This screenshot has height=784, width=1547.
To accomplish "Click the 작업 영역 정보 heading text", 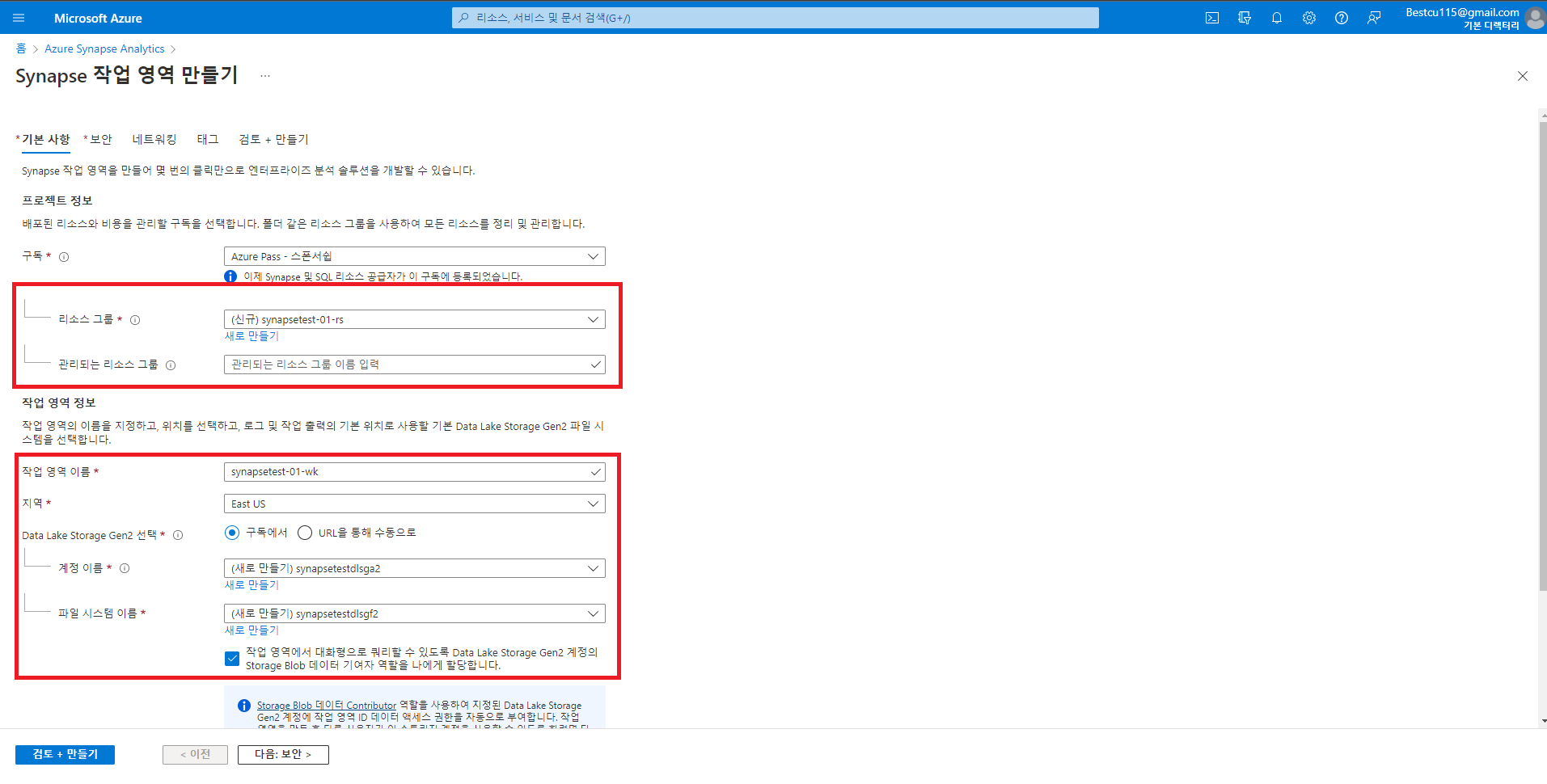I will click(x=59, y=403).
